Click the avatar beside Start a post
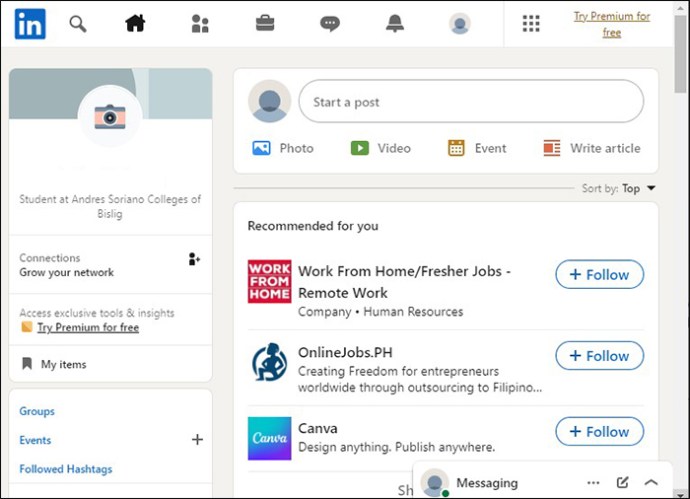This screenshot has width=690, height=499. coord(269,101)
